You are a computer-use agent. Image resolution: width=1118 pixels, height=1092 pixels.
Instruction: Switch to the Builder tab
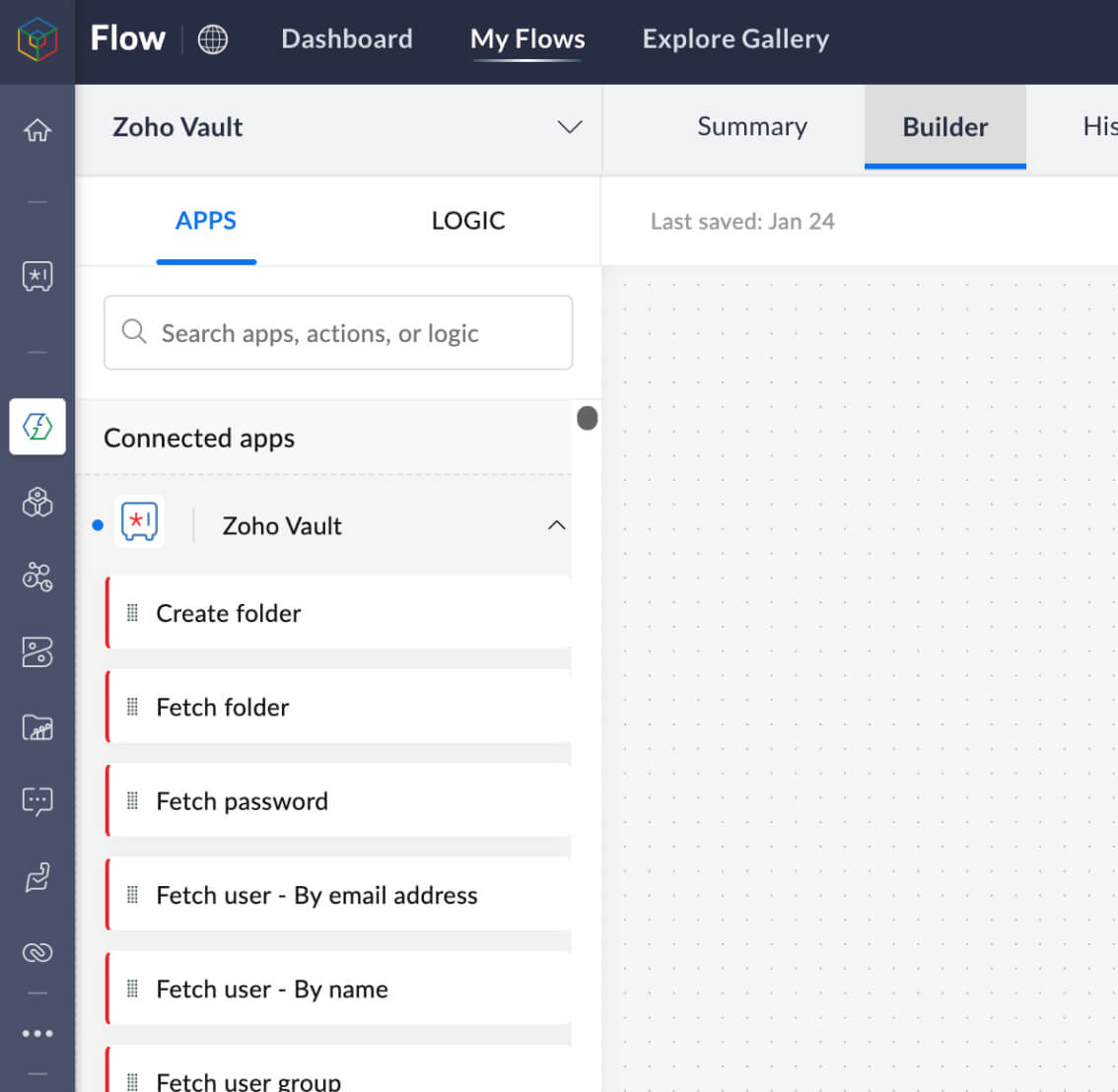click(x=944, y=127)
